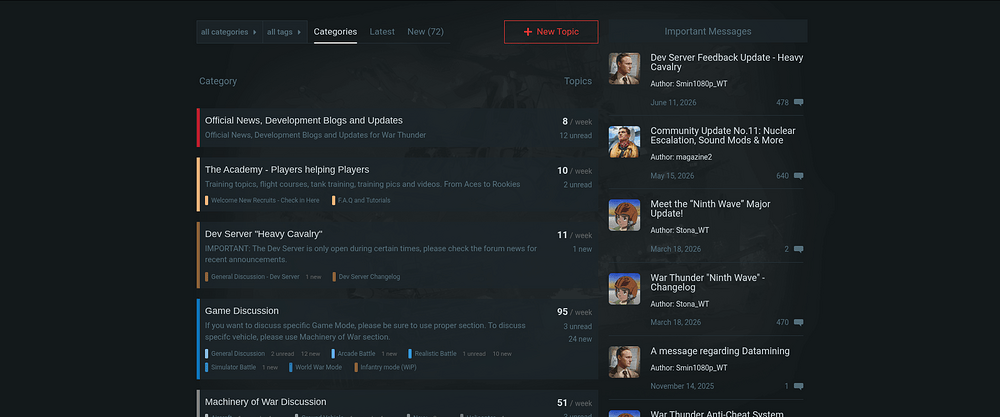This screenshot has height=417, width=1000.
Task: Click 10 new beside Realistic Battle
Action: click(502, 354)
